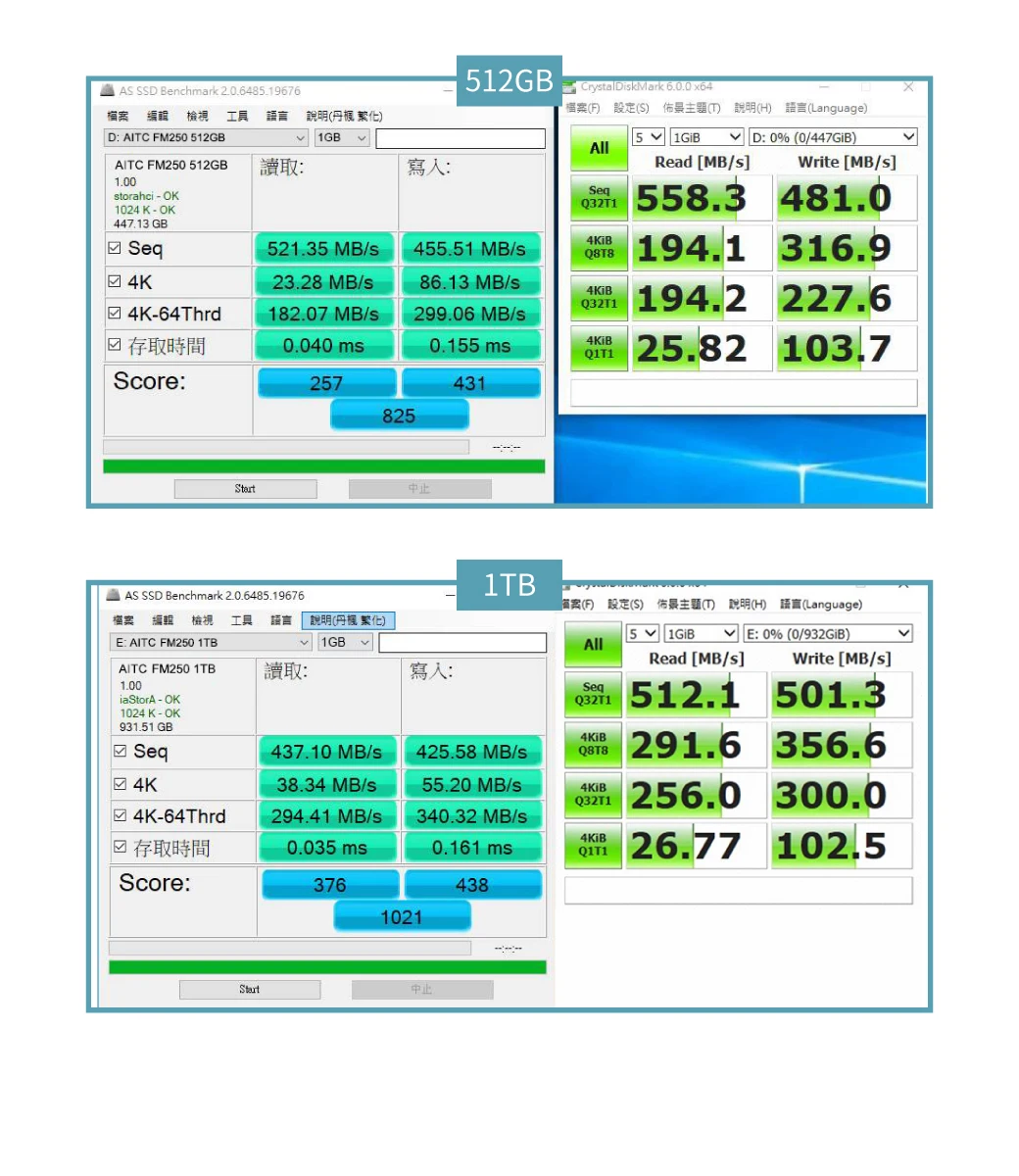
Task: Run the 4KiB Q8T8 test in CrystalDiskMark 1TB
Action: [592, 745]
